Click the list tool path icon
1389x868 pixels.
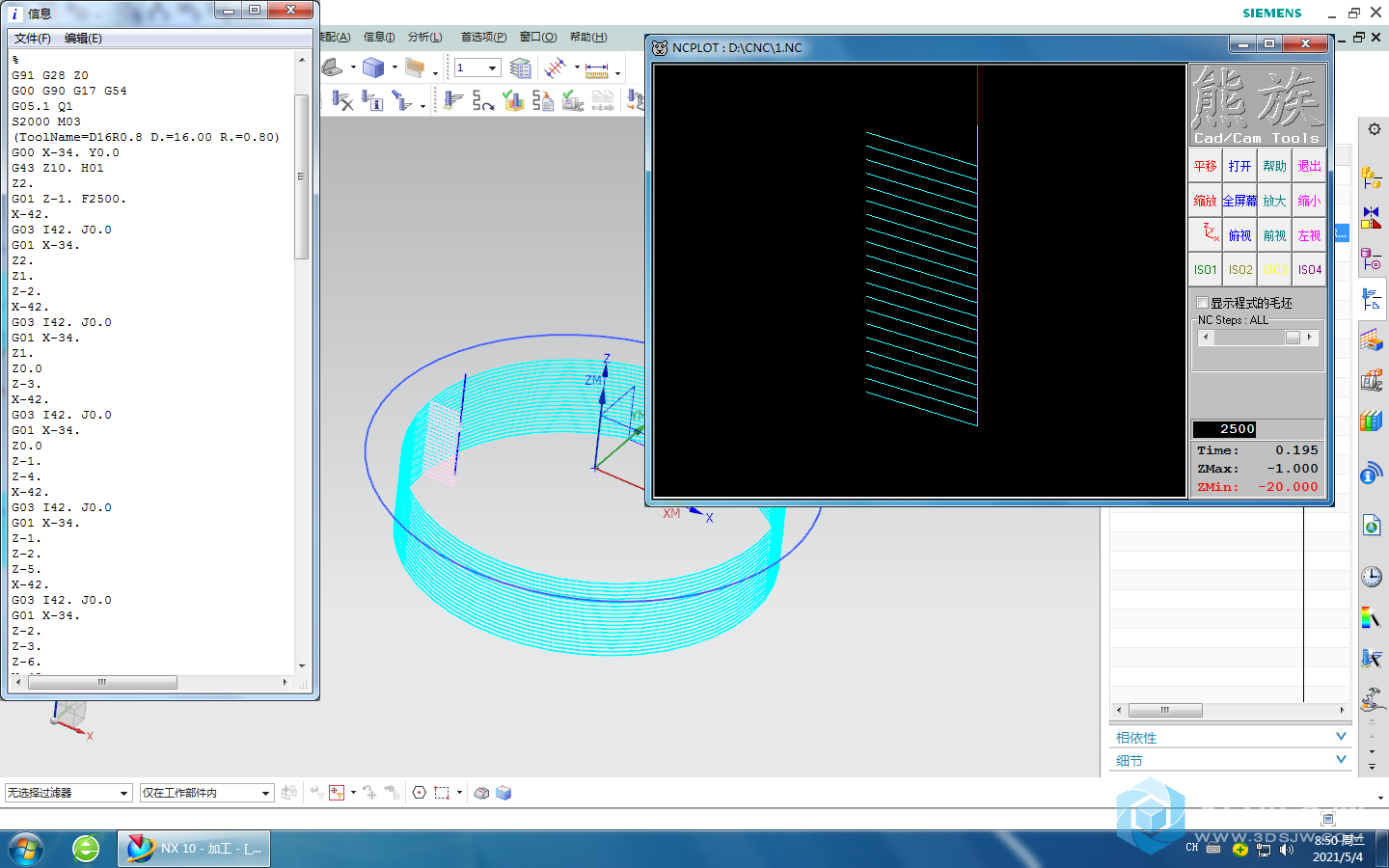(544, 100)
